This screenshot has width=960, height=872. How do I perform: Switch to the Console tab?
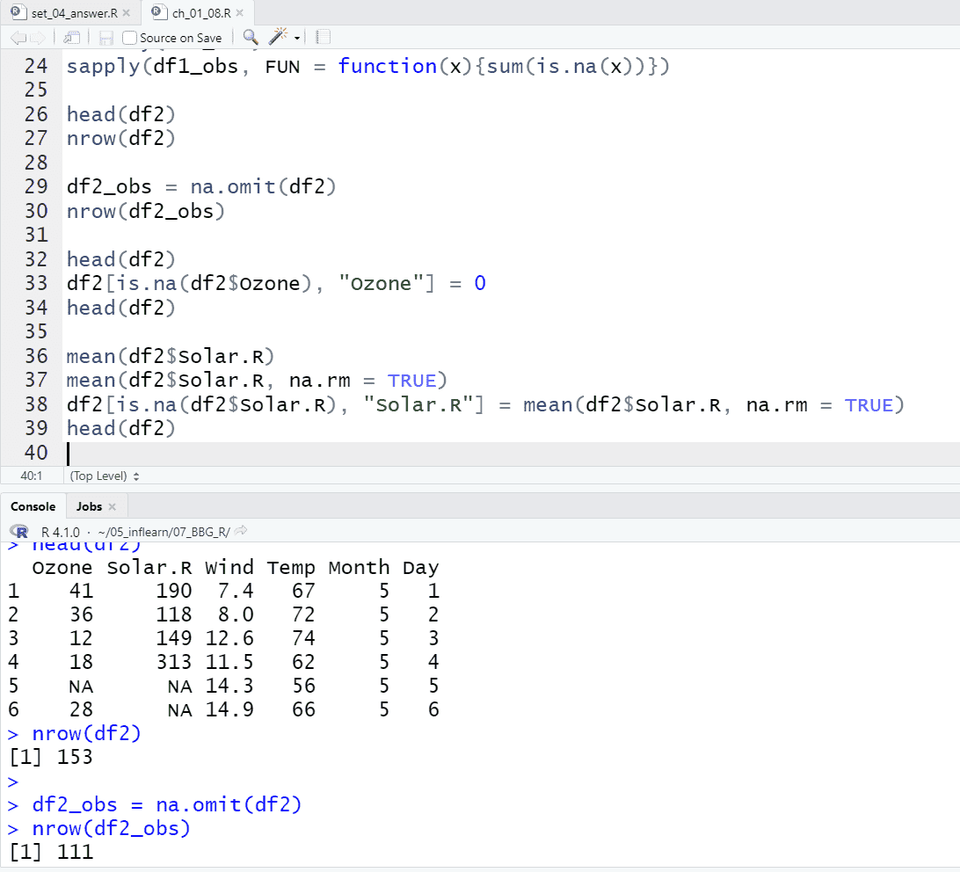pyautogui.click(x=33, y=506)
